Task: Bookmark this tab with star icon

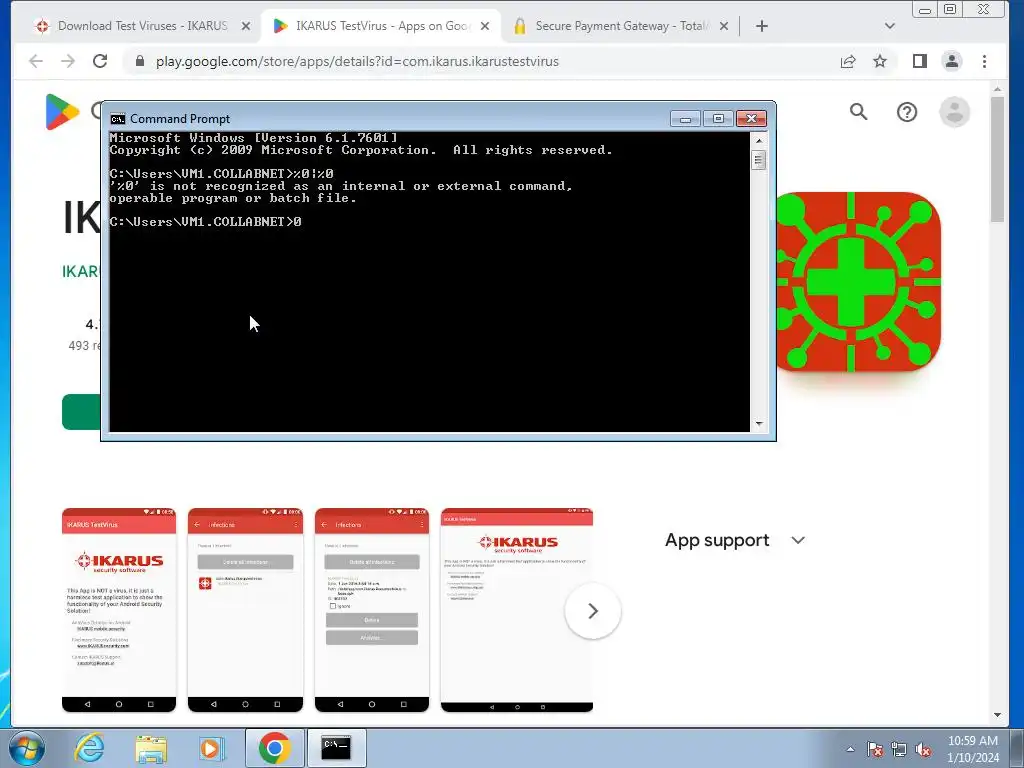Action: [x=880, y=61]
